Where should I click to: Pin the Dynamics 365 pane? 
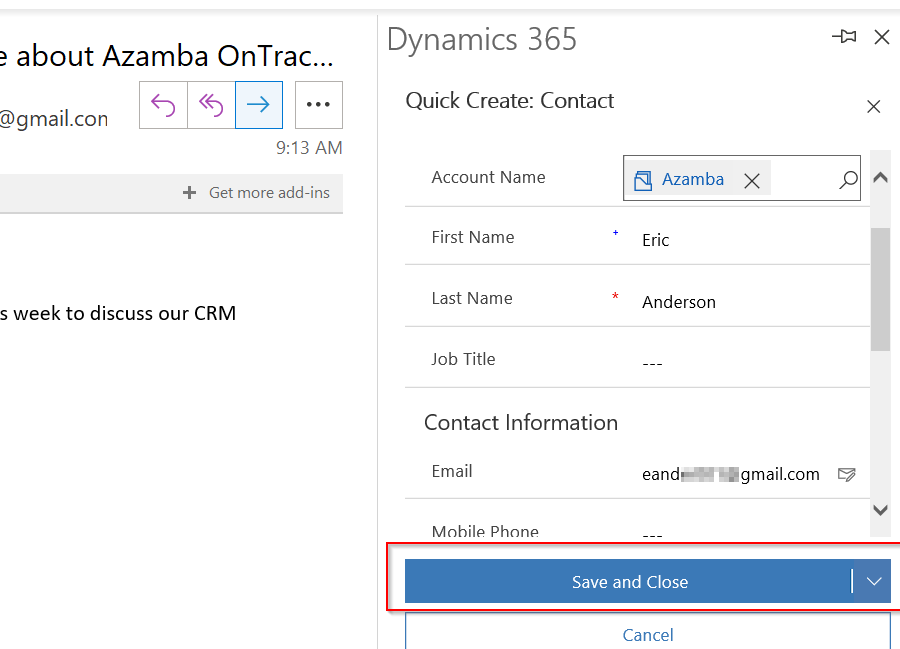844,37
